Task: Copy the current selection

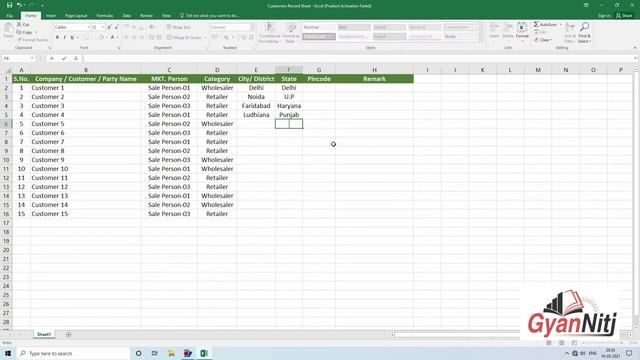Action: click(24, 32)
